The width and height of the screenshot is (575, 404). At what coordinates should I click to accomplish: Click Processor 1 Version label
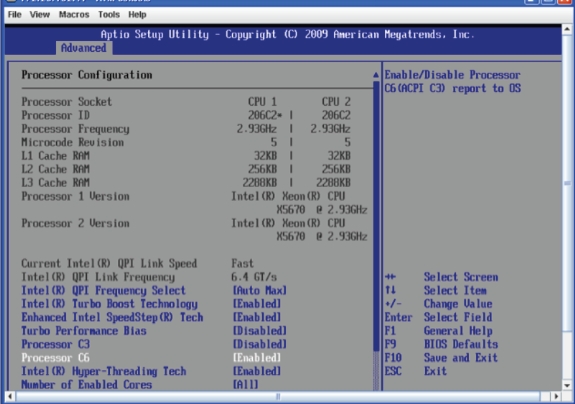pos(75,197)
